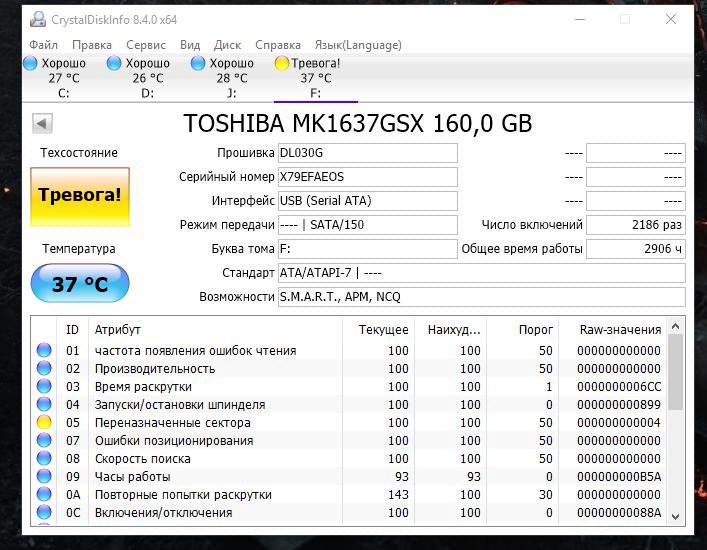Viewport: 707px width, 550px height.
Task: Open the Сервис menu
Action: tap(146, 45)
